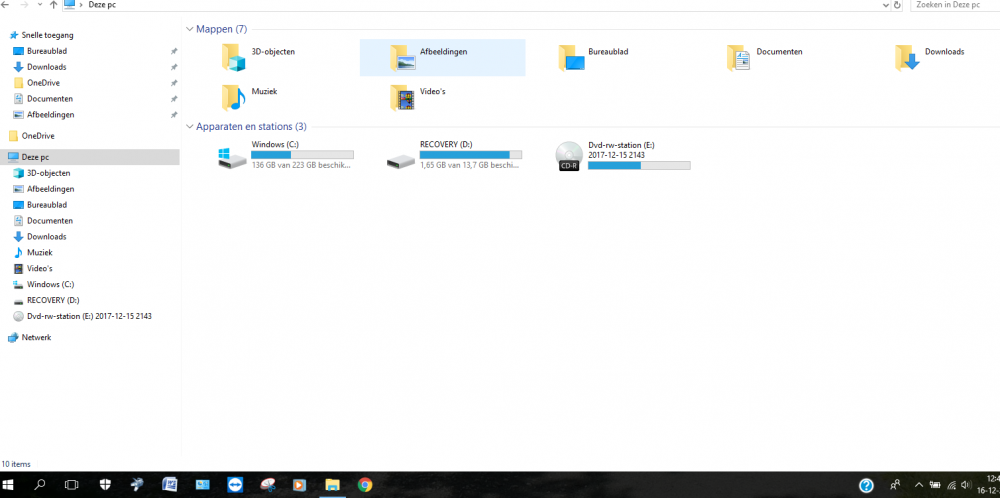1000x498 pixels.
Task: Click the Documenten folder in Mappen
Action: click(738, 57)
